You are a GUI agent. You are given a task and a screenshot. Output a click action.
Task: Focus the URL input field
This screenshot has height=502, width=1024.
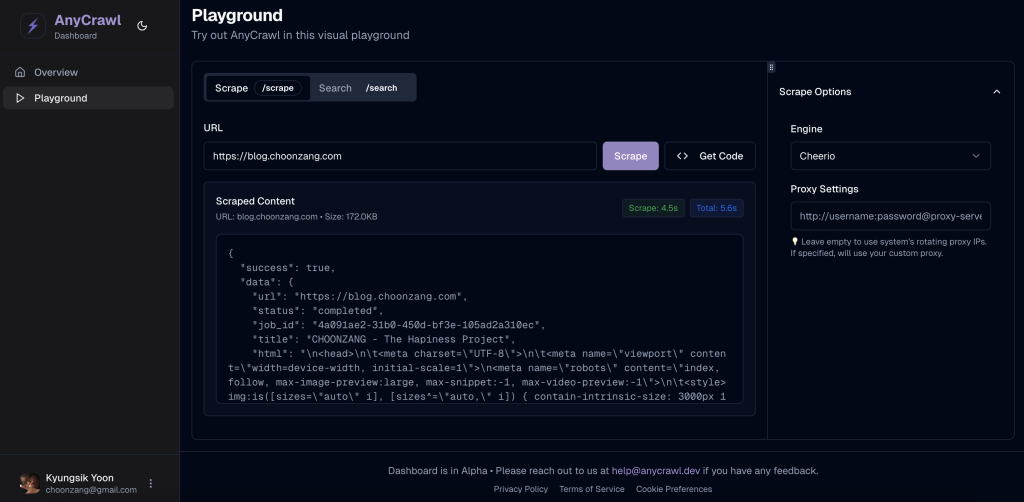400,156
